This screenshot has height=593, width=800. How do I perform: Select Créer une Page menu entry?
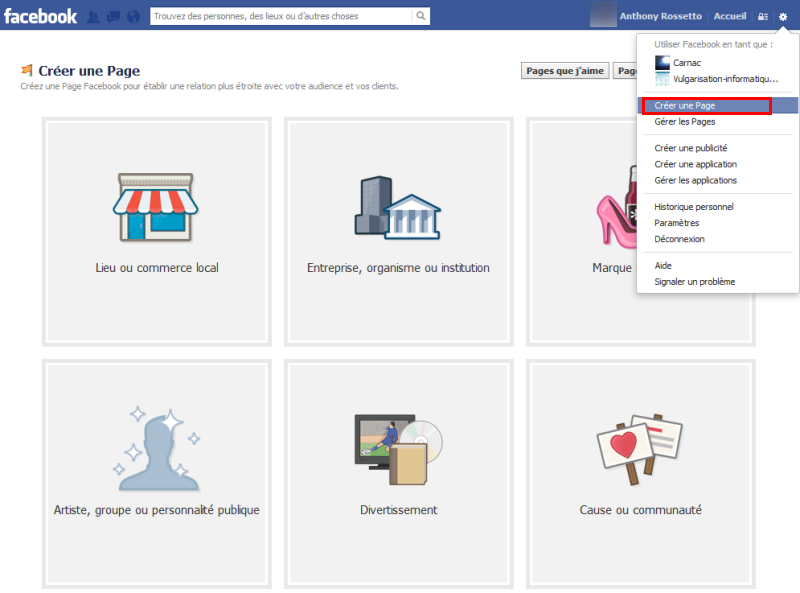coord(718,106)
